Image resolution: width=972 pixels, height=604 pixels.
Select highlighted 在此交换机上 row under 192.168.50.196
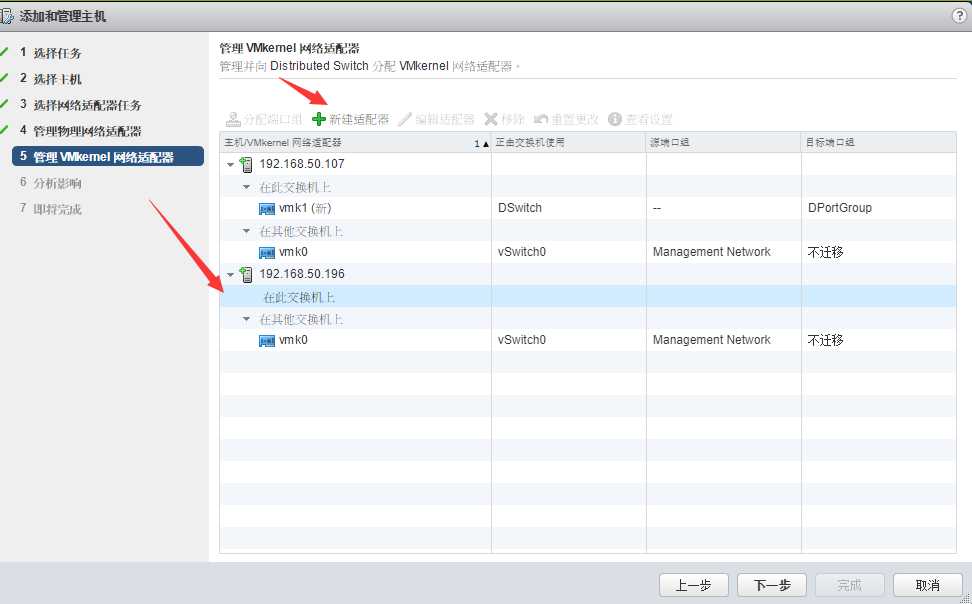click(x=588, y=297)
